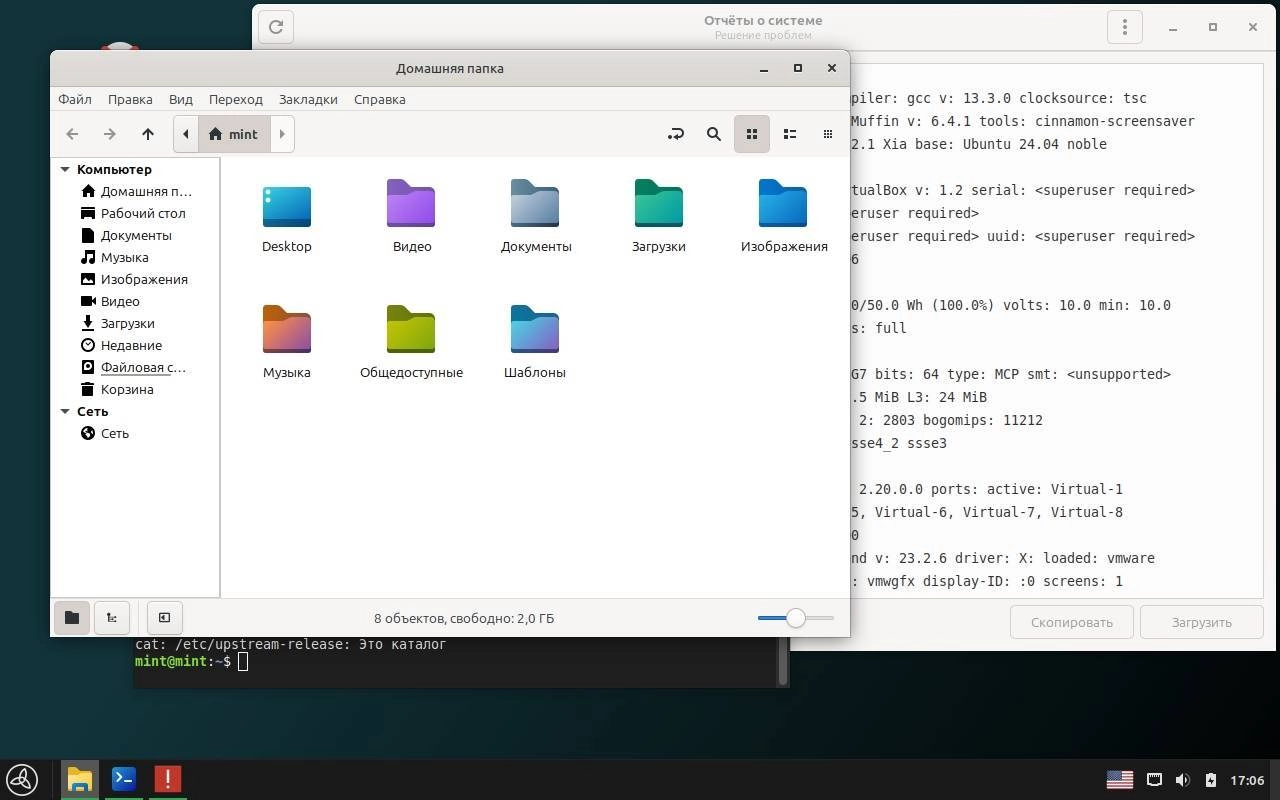Screen dimensions: 1280x800
Task: Open the US keyboard layout indicator
Action: click(1120, 779)
